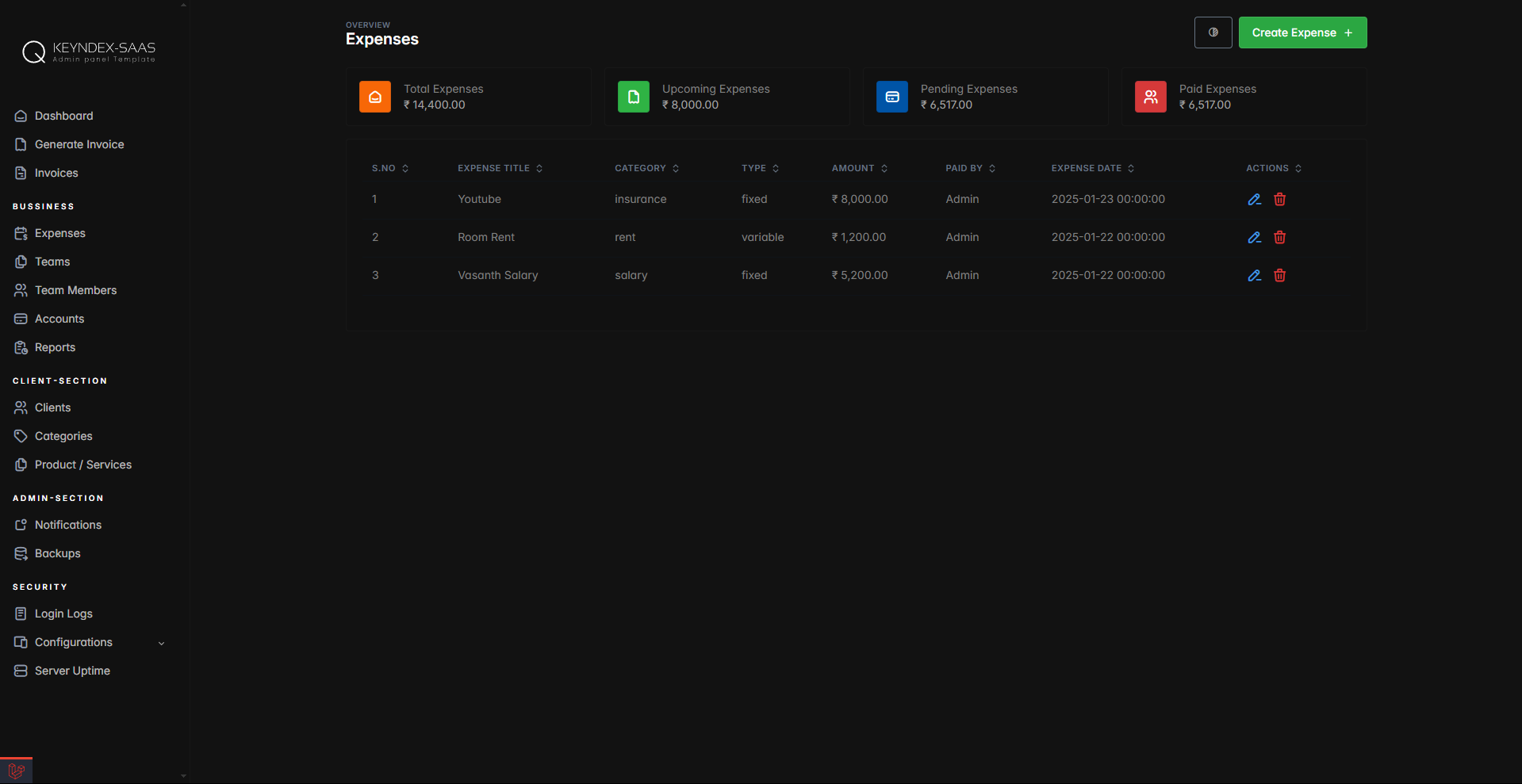
Task: Click the sidebar scrollbar down arrow
Action: pyautogui.click(x=183, y=776)
